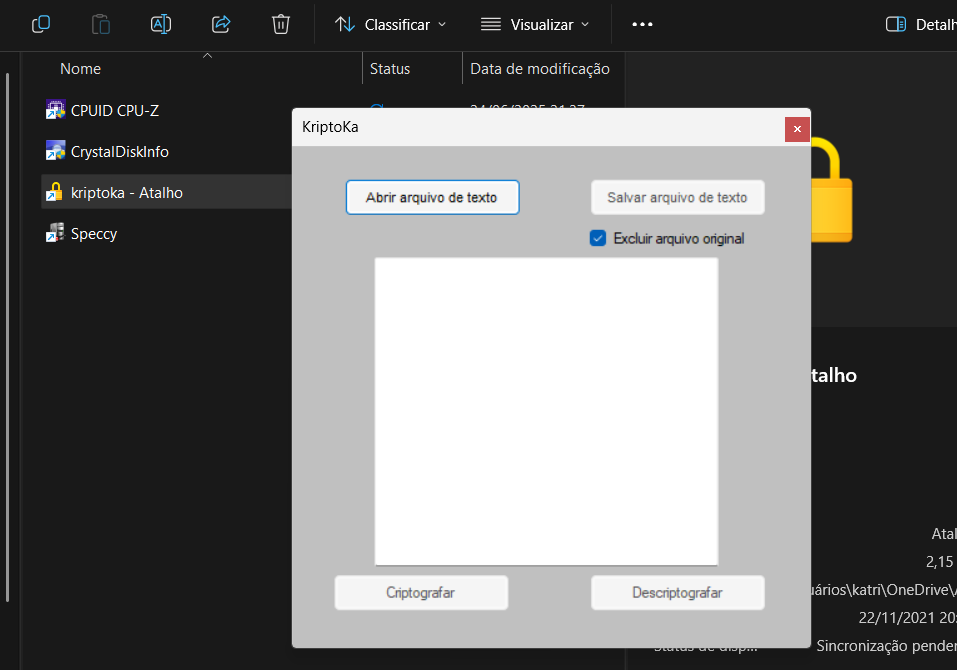This screenshot has height=670, width=957.
Task: Click the CrystalDiskInfo app icon
Action: pos(55,150)
